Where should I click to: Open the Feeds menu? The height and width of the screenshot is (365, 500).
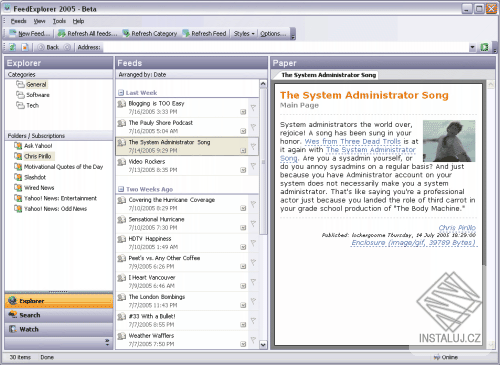click(18, 21)
